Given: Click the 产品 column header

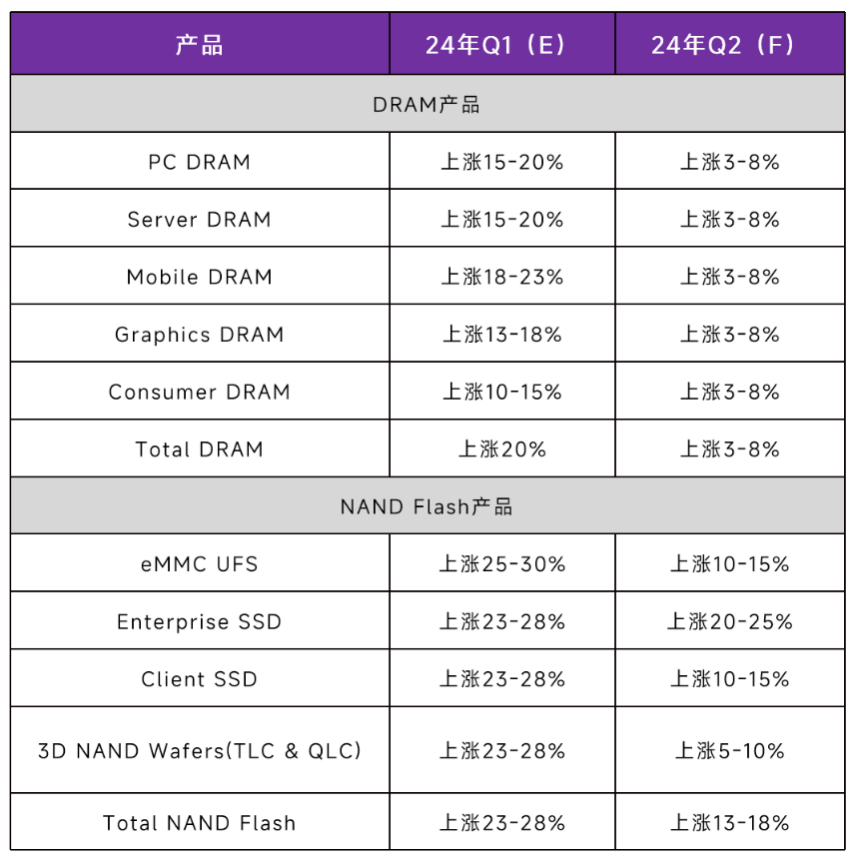Looking at the screenshot, I should 199,45.
